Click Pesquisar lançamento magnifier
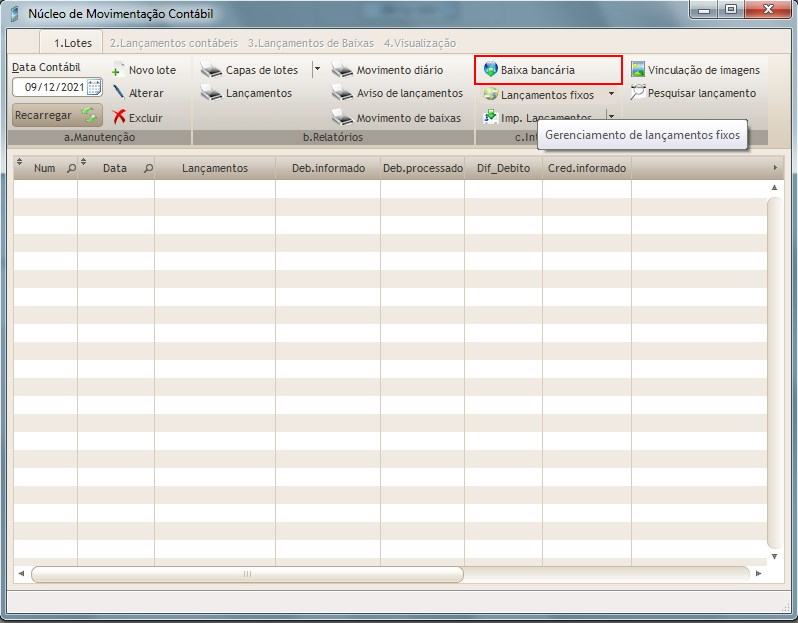 [638, 93]
